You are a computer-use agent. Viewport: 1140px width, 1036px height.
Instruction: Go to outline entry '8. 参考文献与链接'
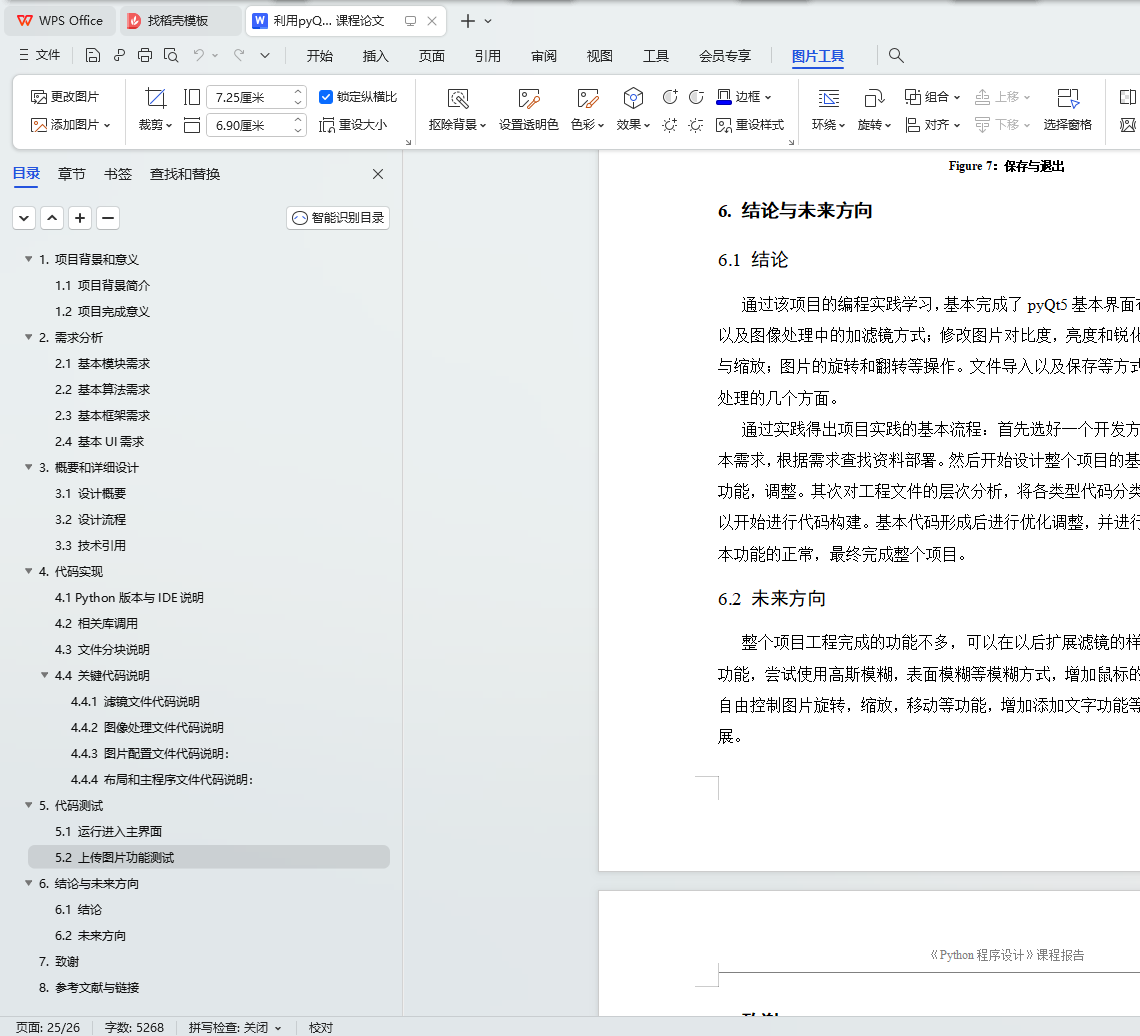88,987
